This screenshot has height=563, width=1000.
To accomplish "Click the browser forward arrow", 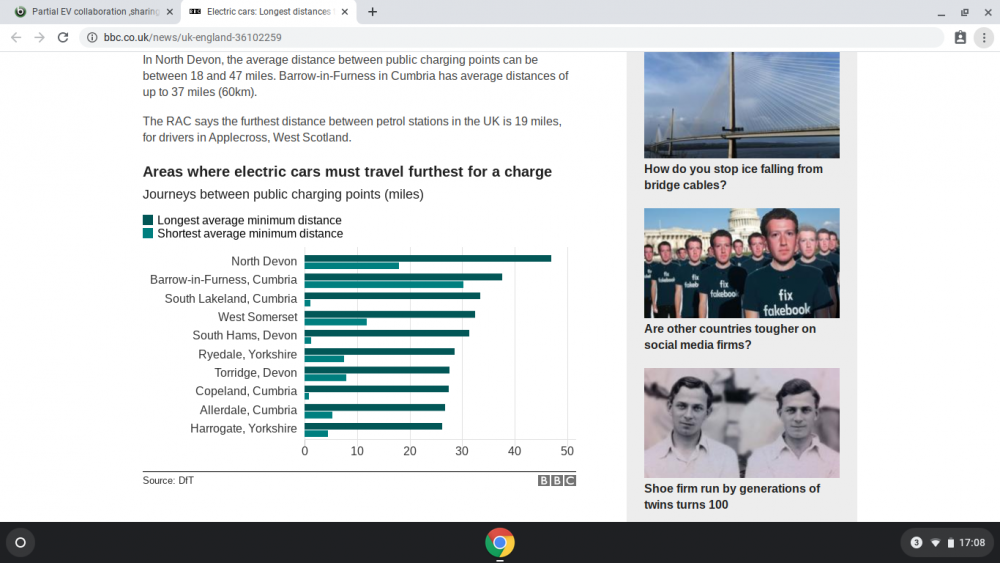I will [40, 38].
